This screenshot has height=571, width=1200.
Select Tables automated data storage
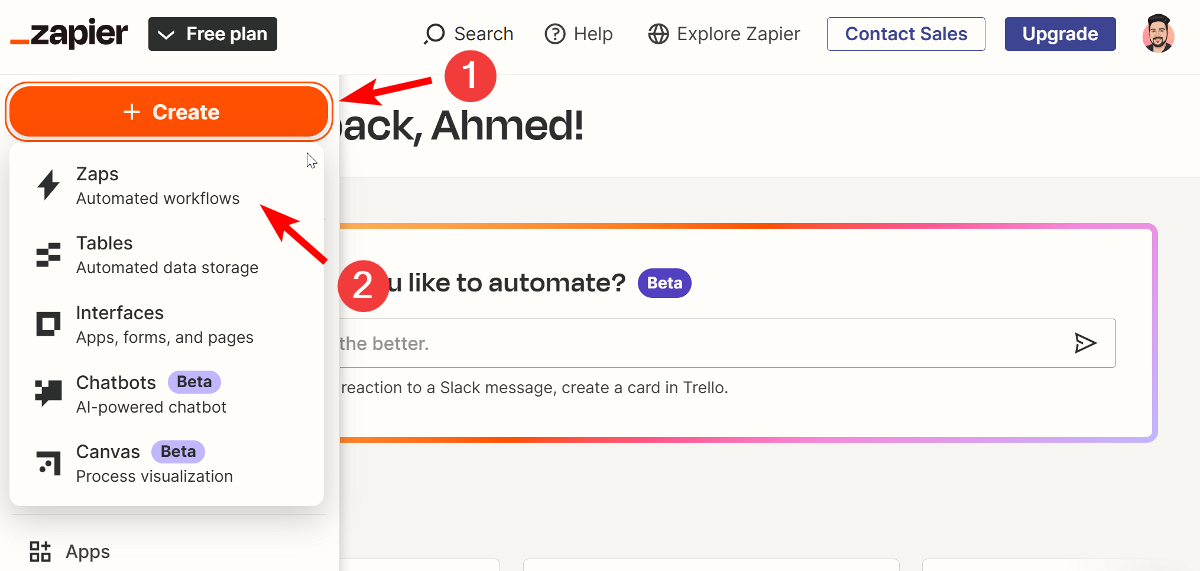click(166, 255)
